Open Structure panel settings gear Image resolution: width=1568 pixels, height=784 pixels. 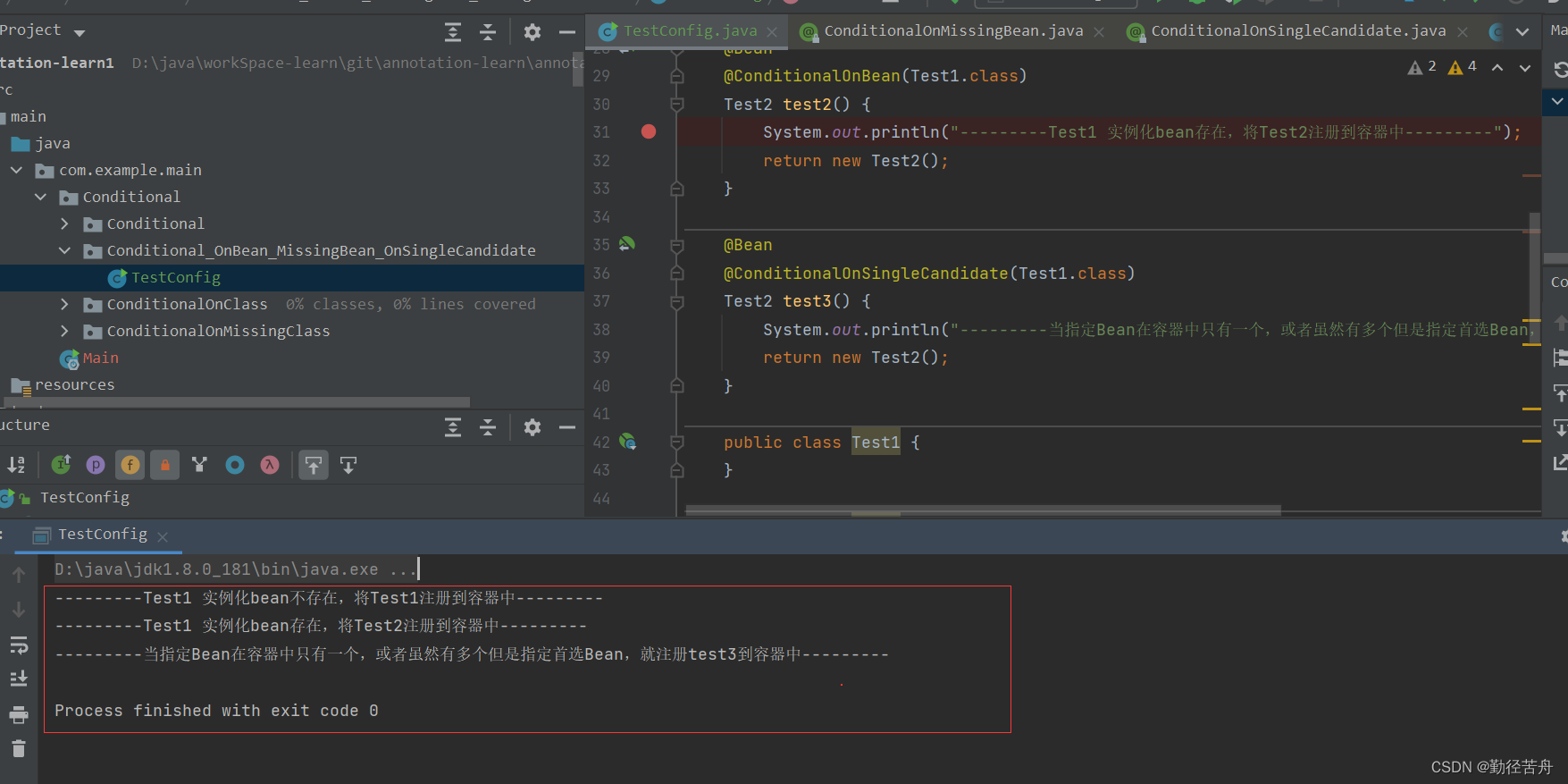532,427
